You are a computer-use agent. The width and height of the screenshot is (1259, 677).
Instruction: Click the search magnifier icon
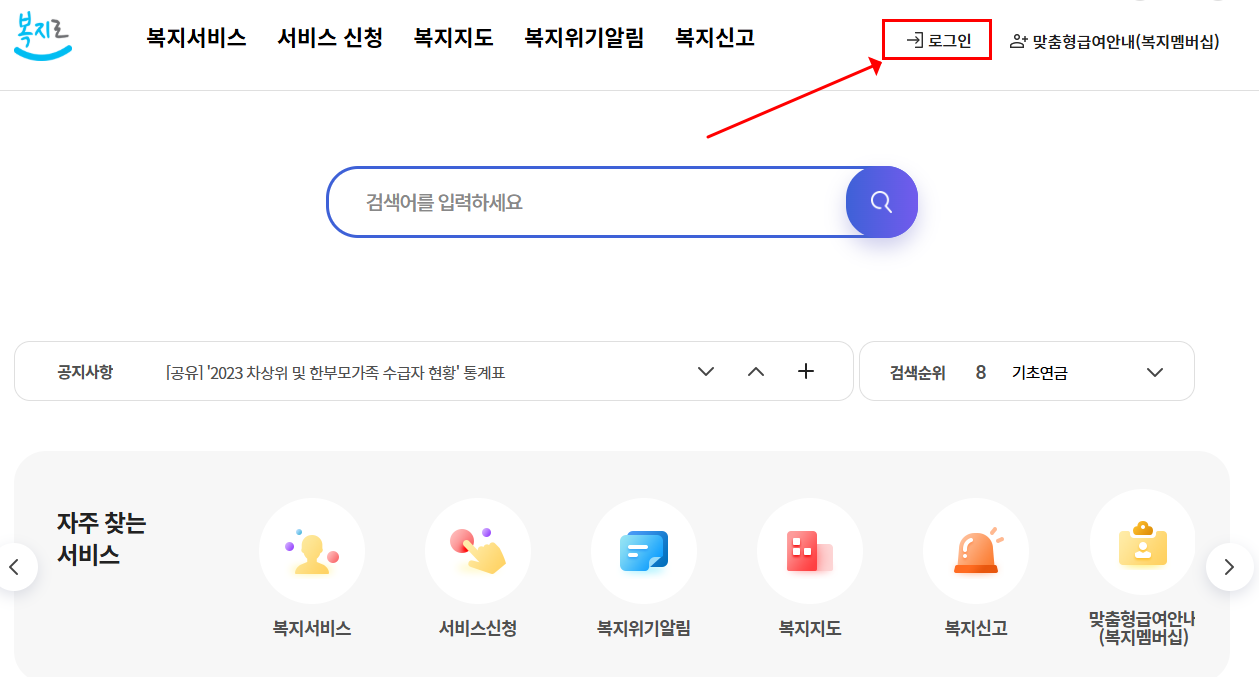tap(881, 201)
